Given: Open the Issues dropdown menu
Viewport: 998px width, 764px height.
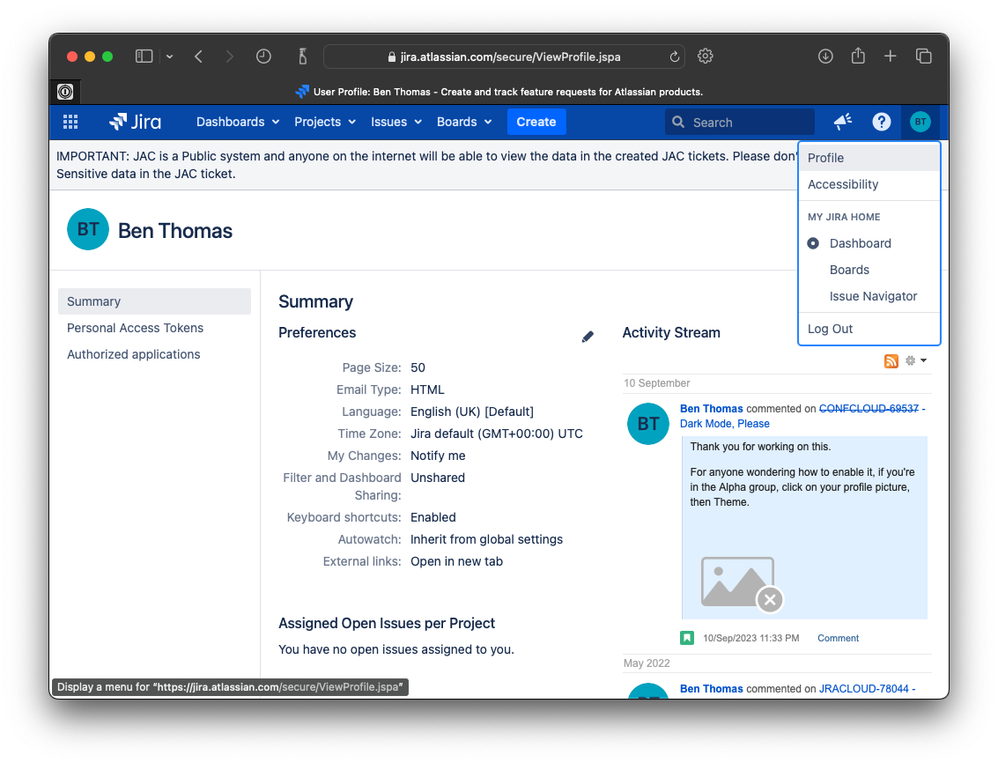Looking at the screenshot, I should (396, 122).
